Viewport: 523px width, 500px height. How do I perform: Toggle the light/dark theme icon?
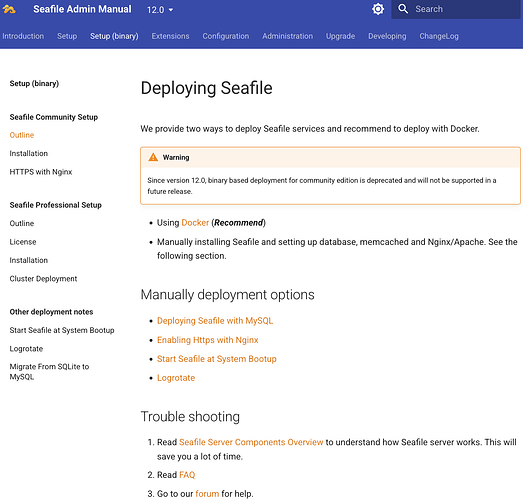(378, 9)
